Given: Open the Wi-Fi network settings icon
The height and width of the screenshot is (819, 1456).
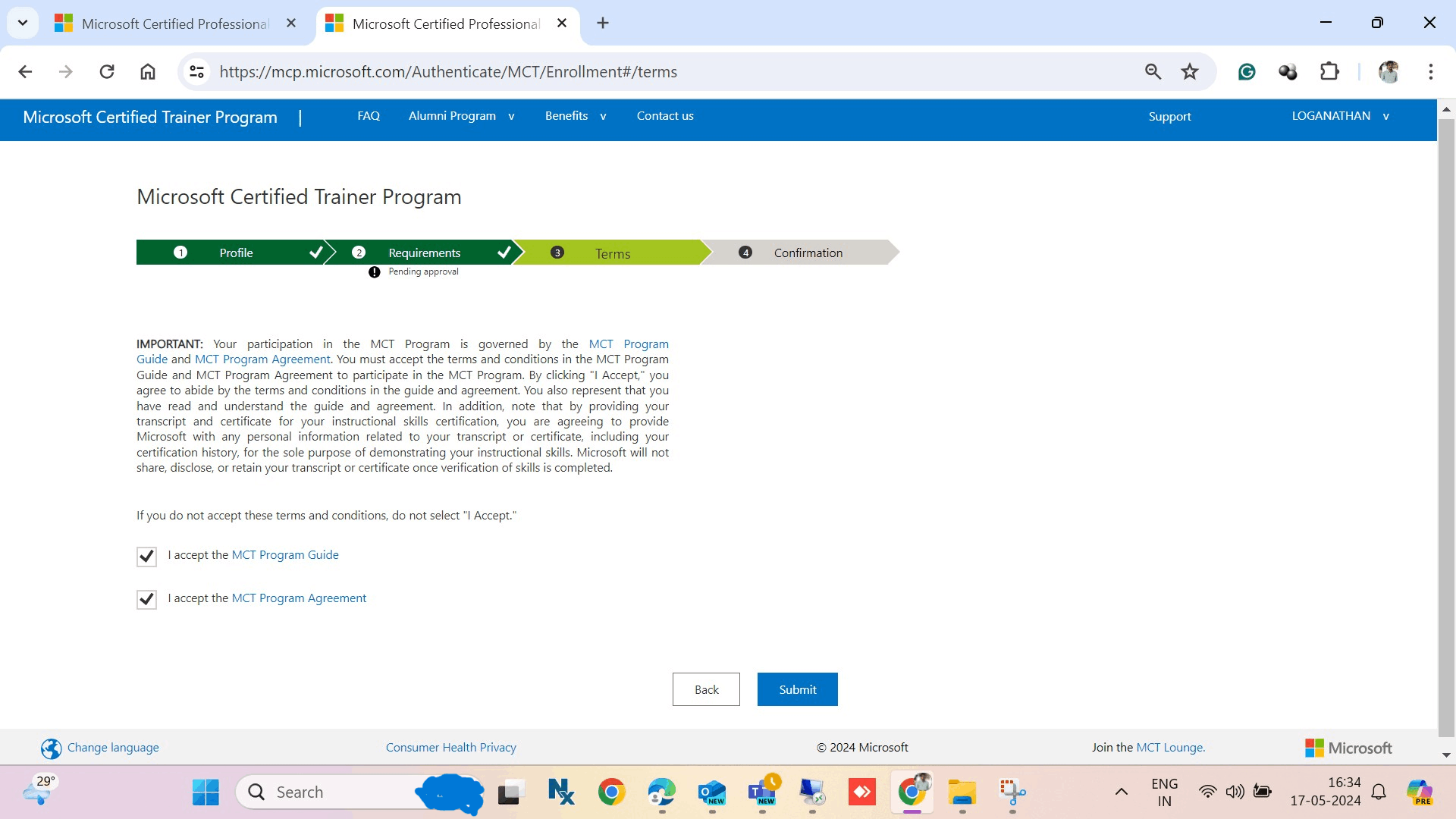Looking at the screenshot, I should (1207, 792).
